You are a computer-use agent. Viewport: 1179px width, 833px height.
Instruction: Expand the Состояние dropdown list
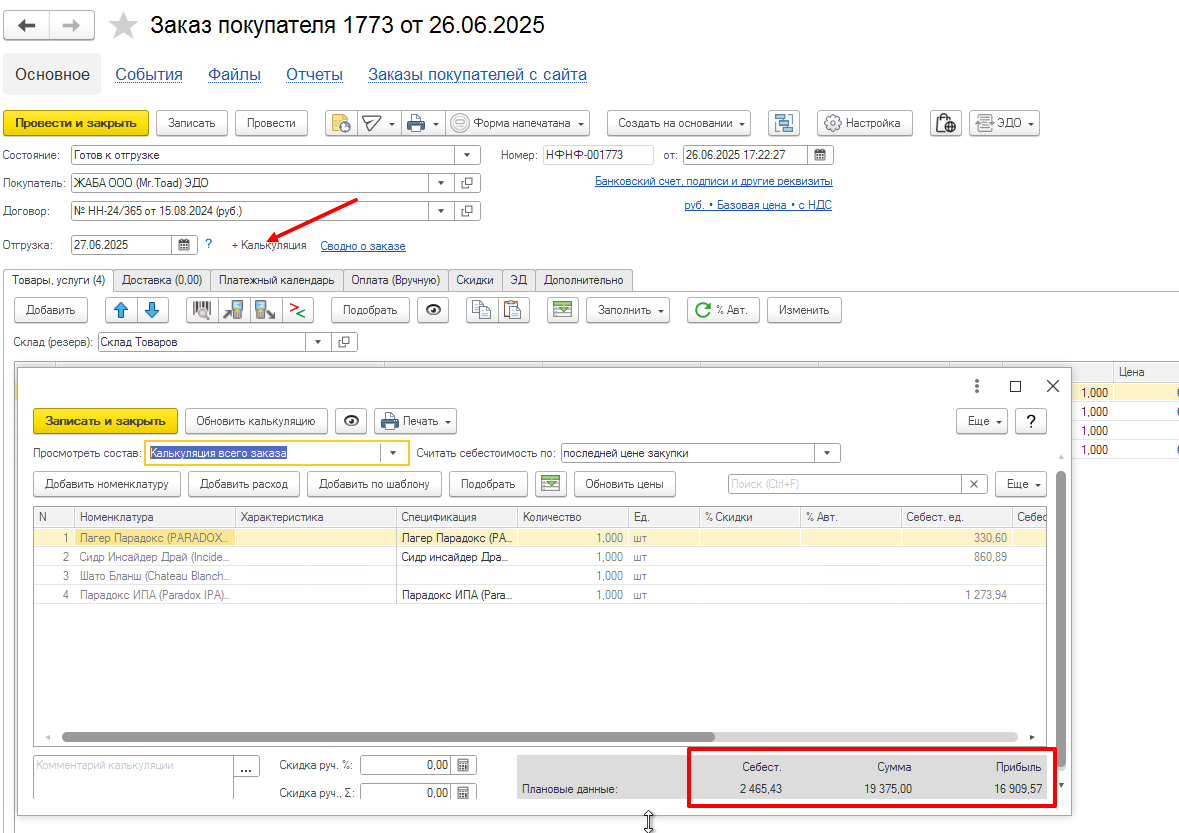(467, 155)
